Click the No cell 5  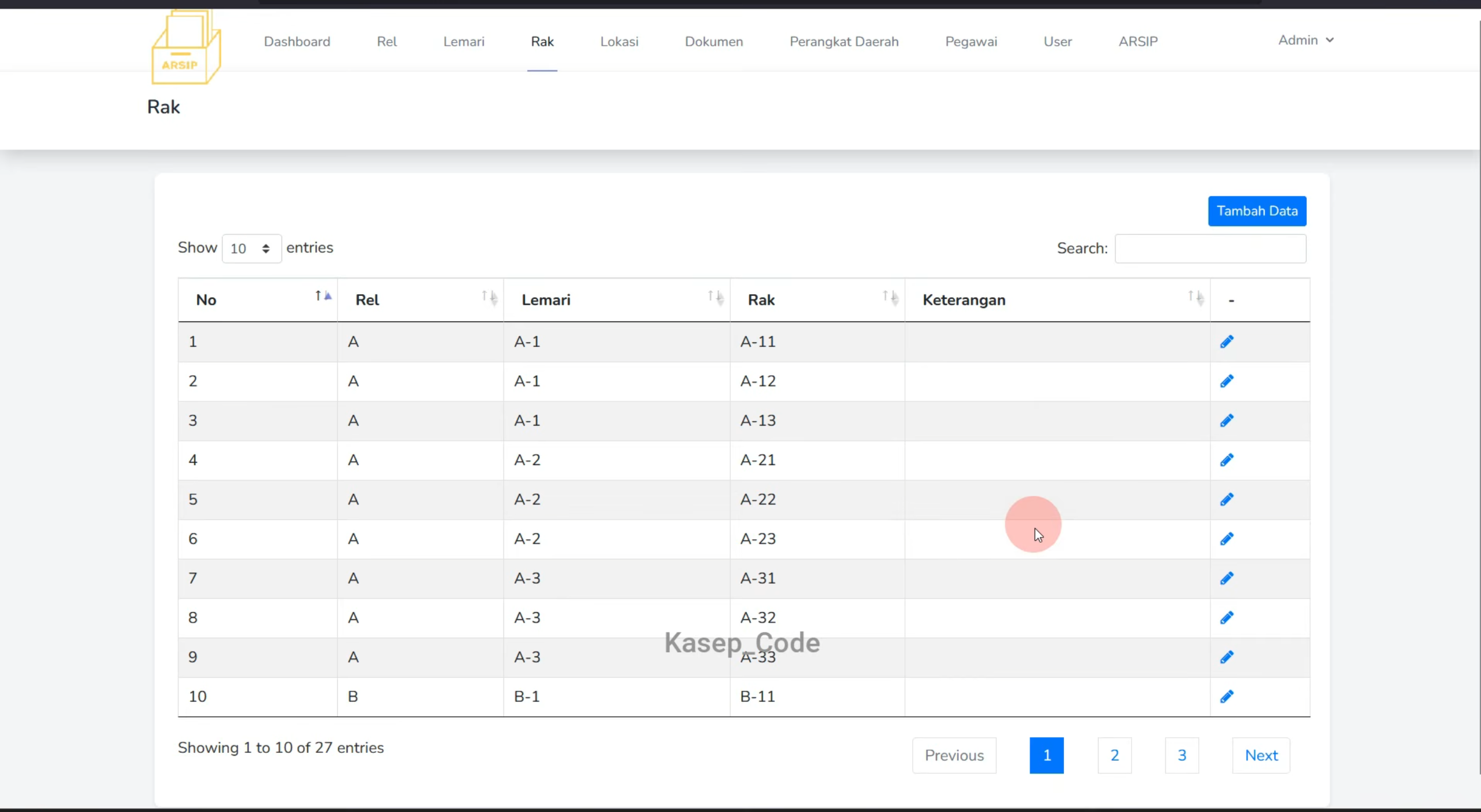click(x=258, y=499)
